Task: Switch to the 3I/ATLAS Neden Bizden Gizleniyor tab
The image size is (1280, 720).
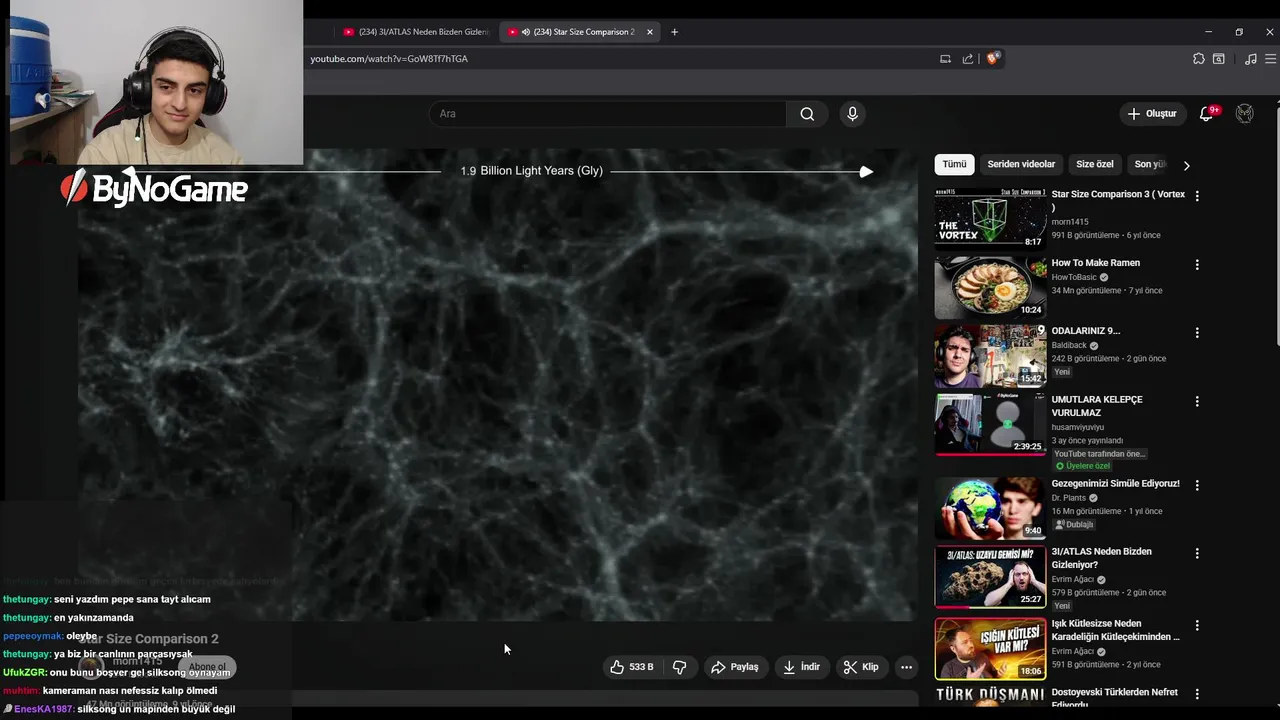Action: point(416,32)
